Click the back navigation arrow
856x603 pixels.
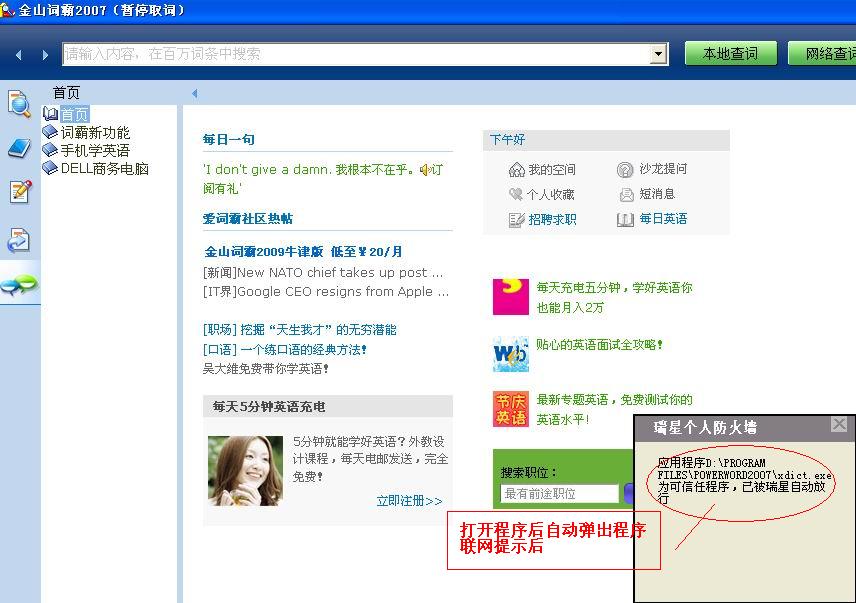point(19,55)
